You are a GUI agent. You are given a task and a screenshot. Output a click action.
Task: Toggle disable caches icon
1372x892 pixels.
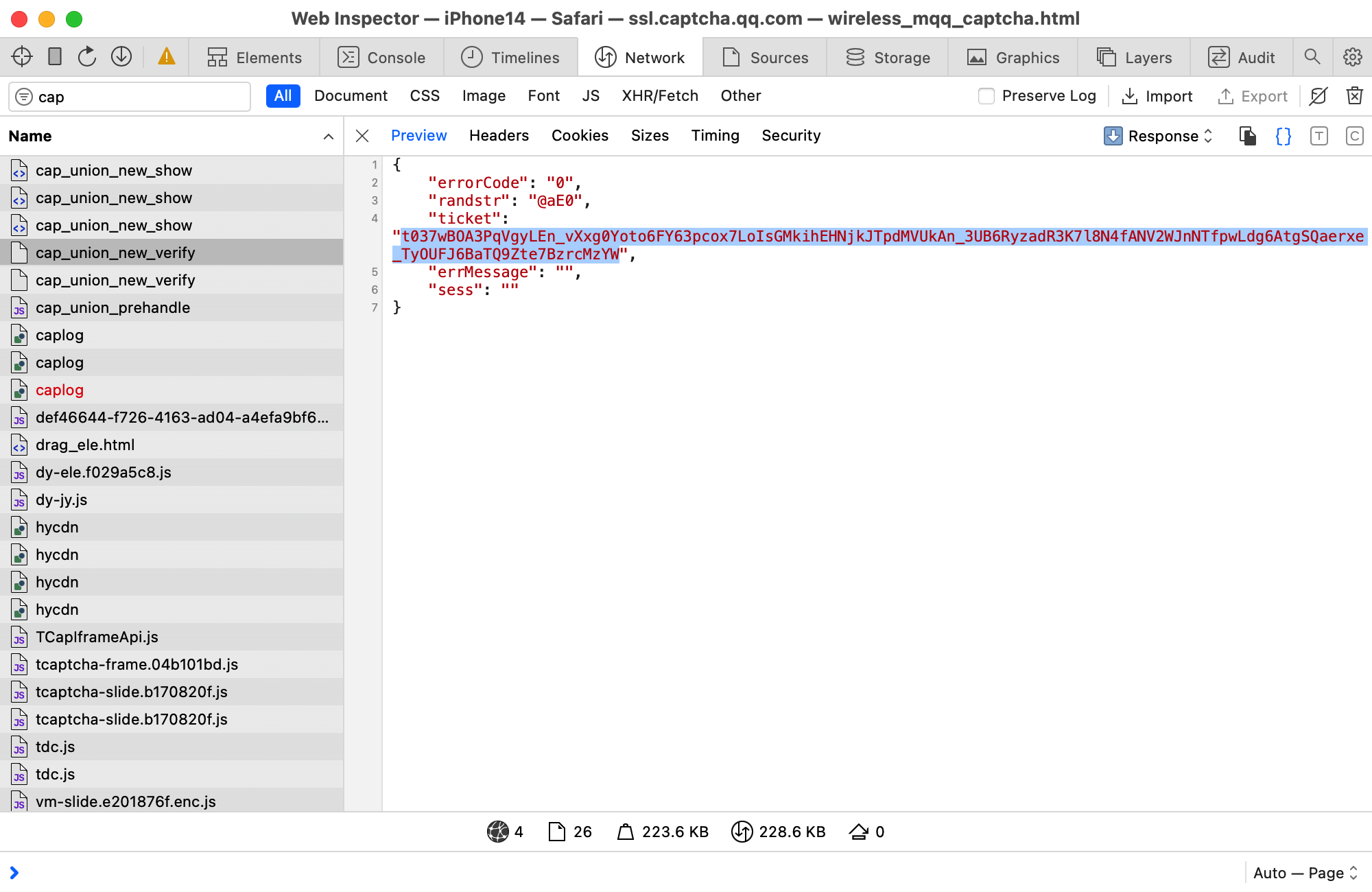pos(1318,96)
